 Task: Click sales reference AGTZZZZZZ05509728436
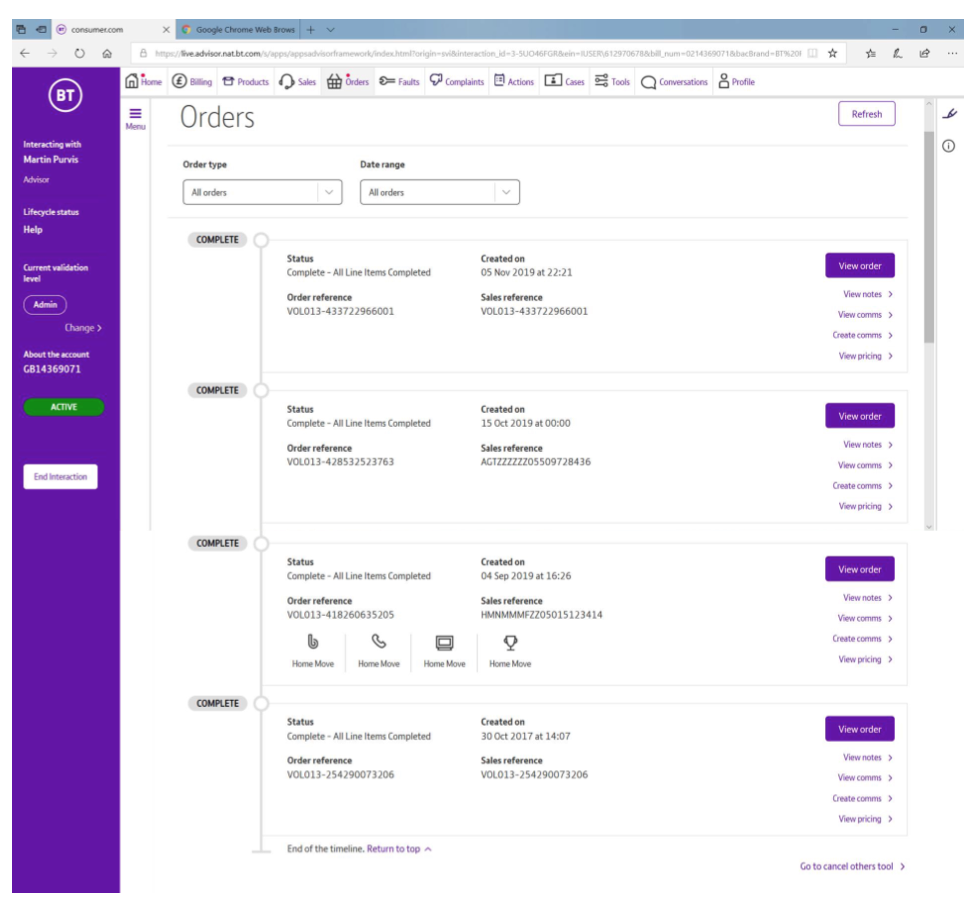[x=535, y=462]
